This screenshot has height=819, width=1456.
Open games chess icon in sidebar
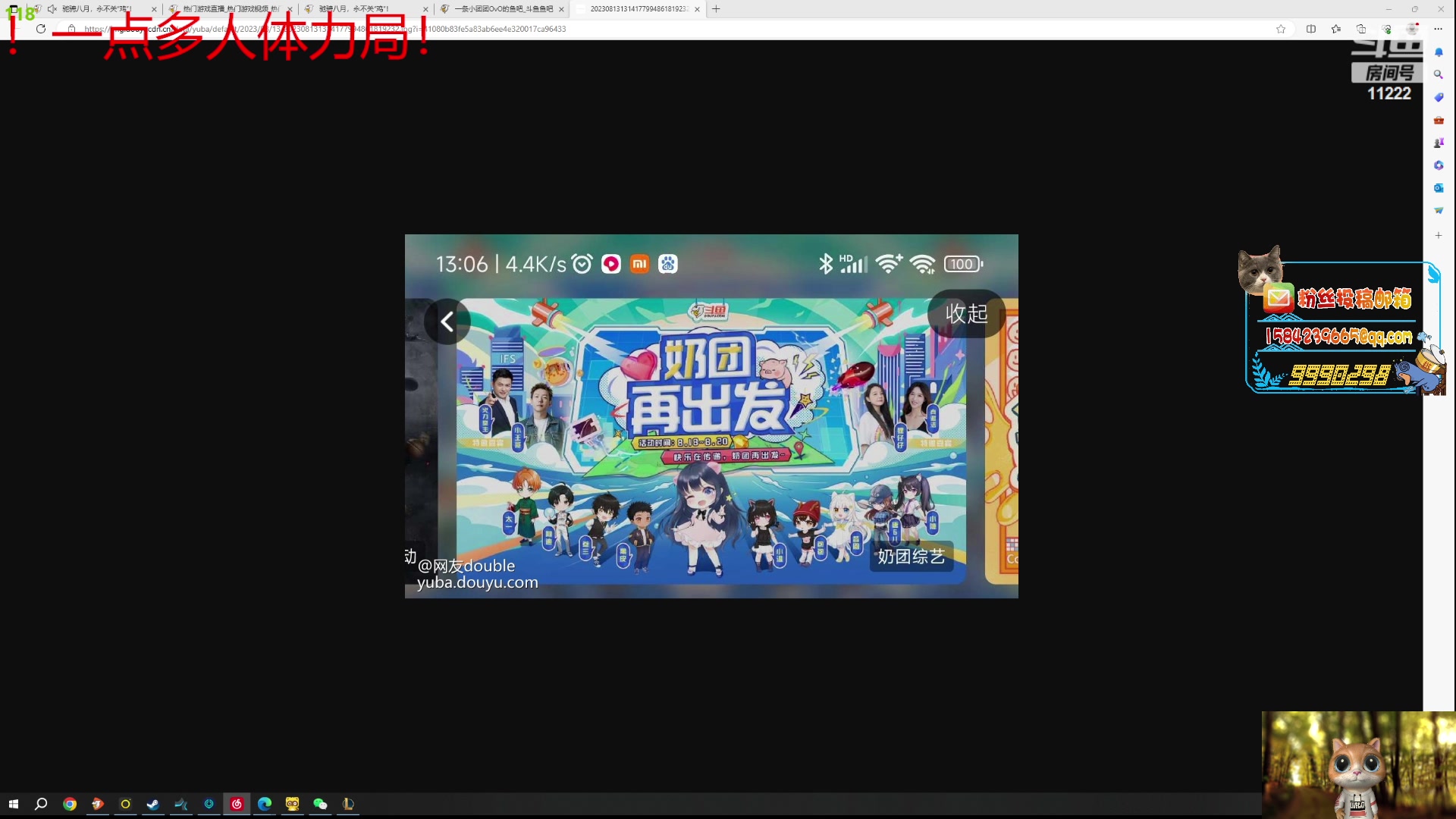[1439, 143]
